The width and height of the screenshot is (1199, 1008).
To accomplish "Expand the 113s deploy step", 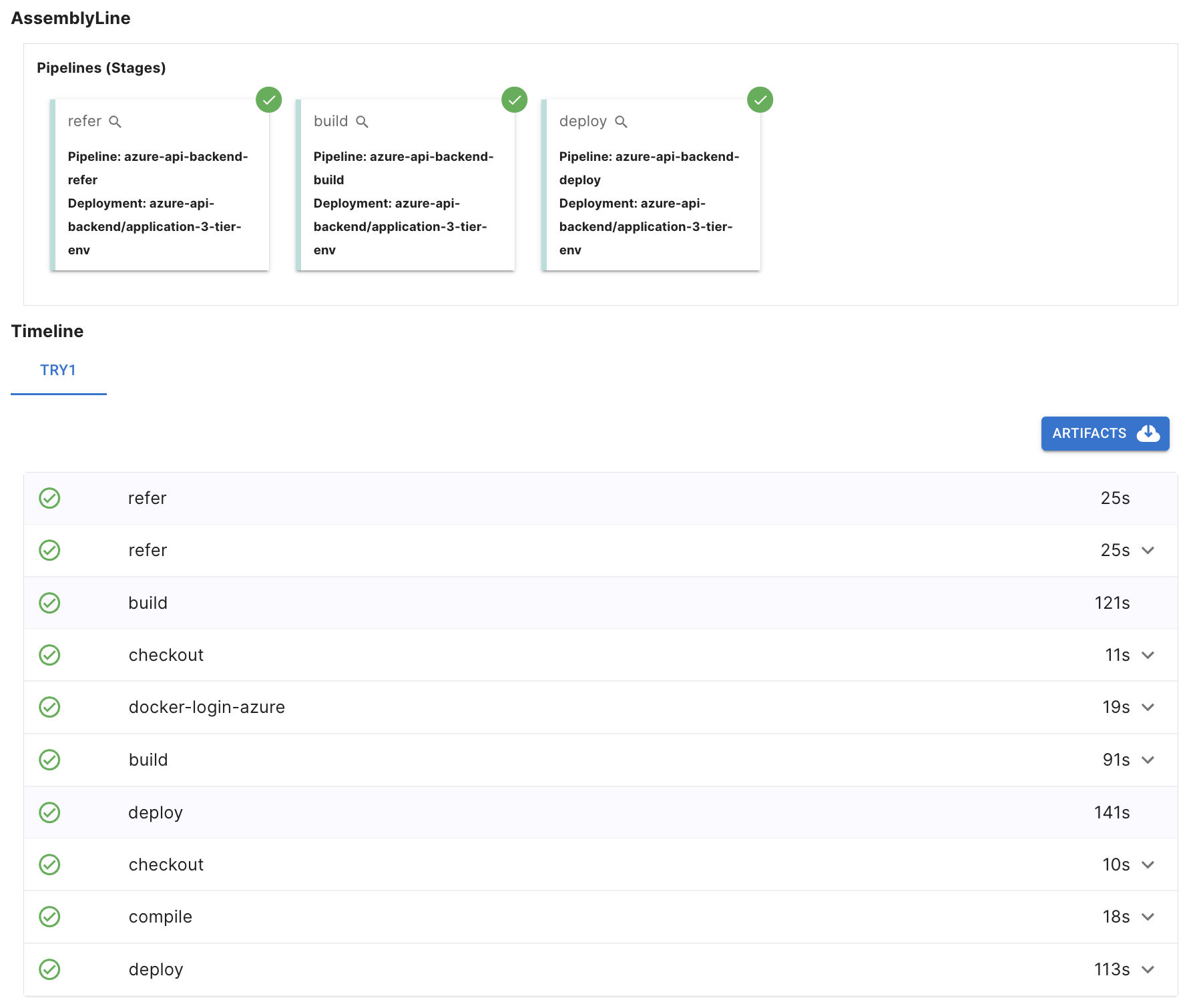I will click(x=1148, y=970).
